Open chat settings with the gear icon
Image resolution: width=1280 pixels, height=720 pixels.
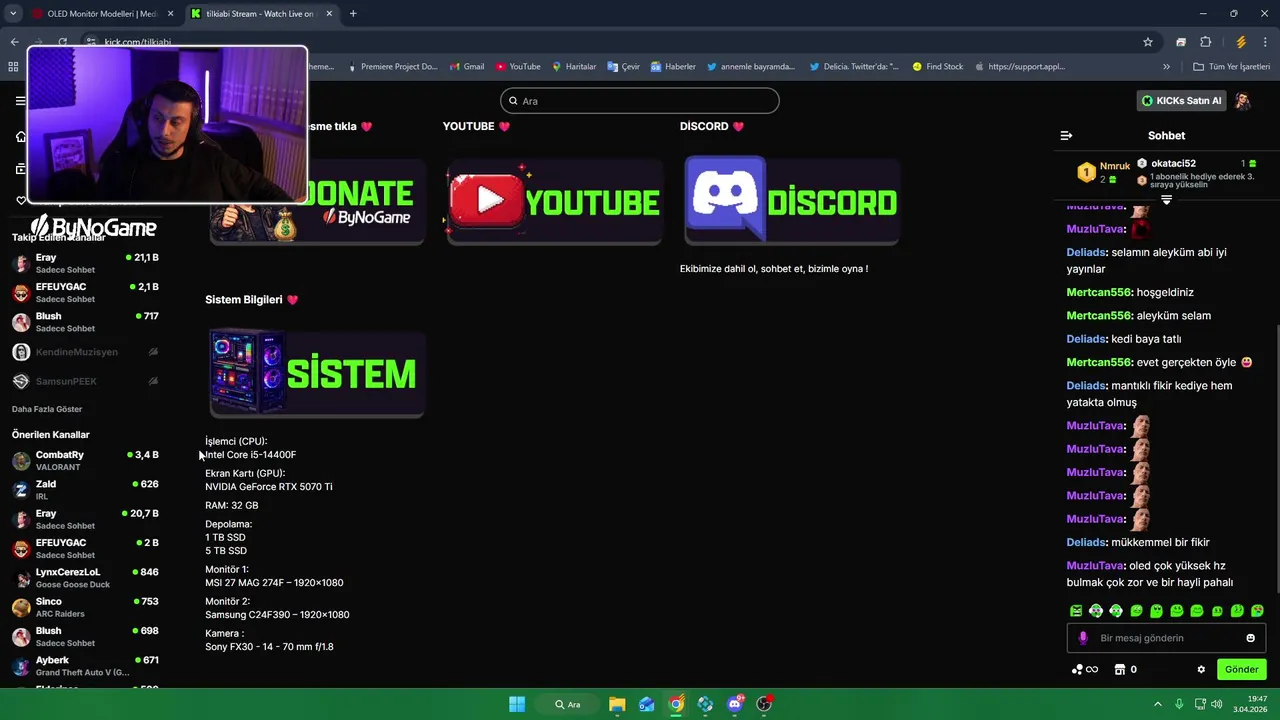tap(1201, 669)
